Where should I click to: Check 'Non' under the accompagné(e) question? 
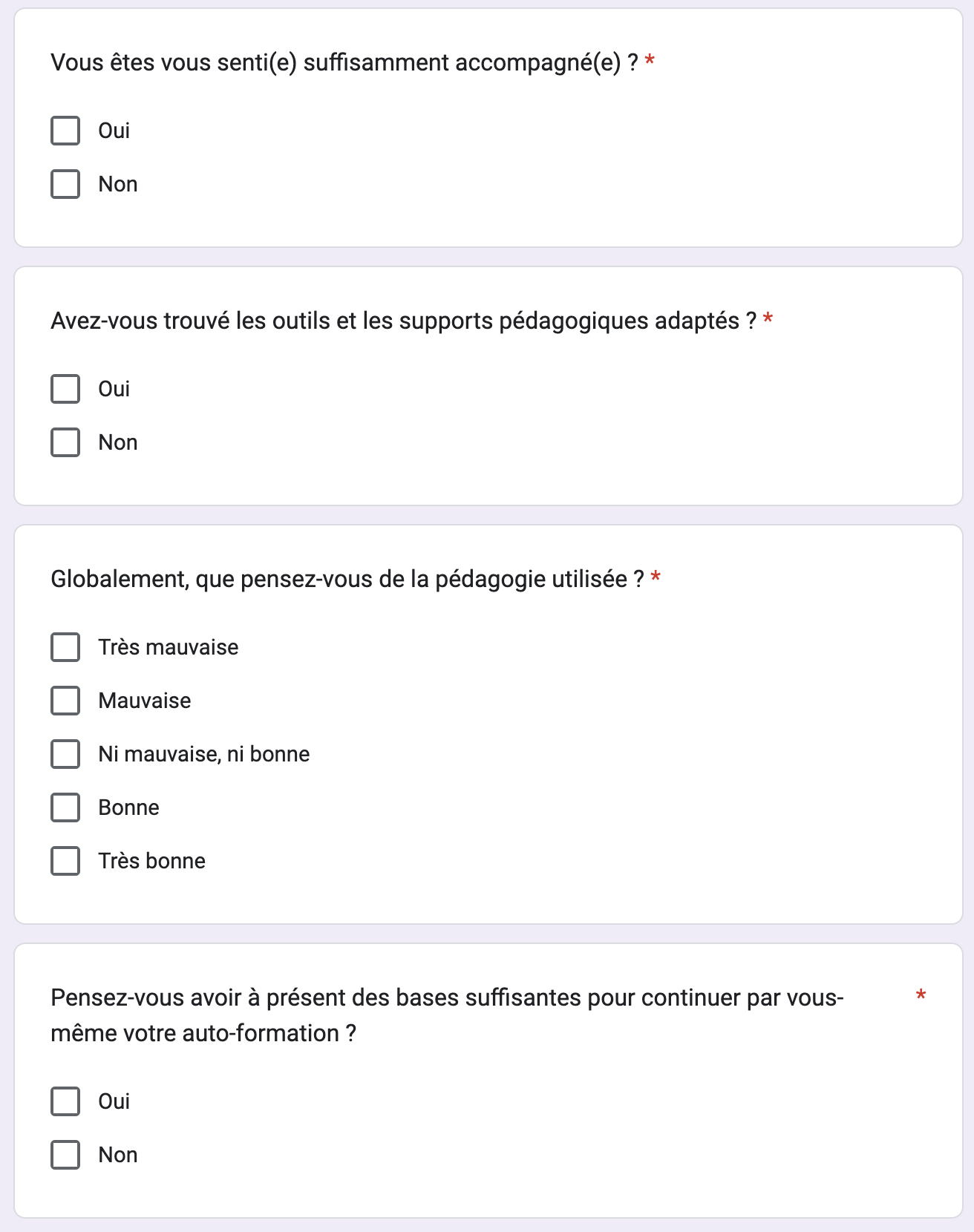65,184
